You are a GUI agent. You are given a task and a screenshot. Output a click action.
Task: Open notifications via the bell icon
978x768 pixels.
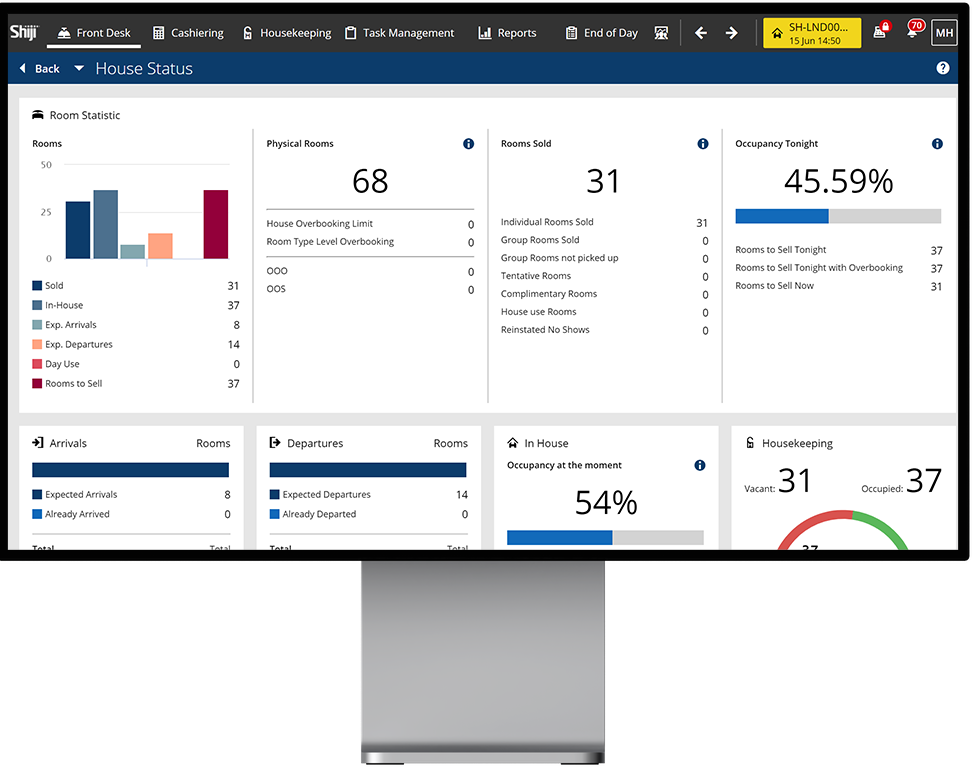[914, 32]
